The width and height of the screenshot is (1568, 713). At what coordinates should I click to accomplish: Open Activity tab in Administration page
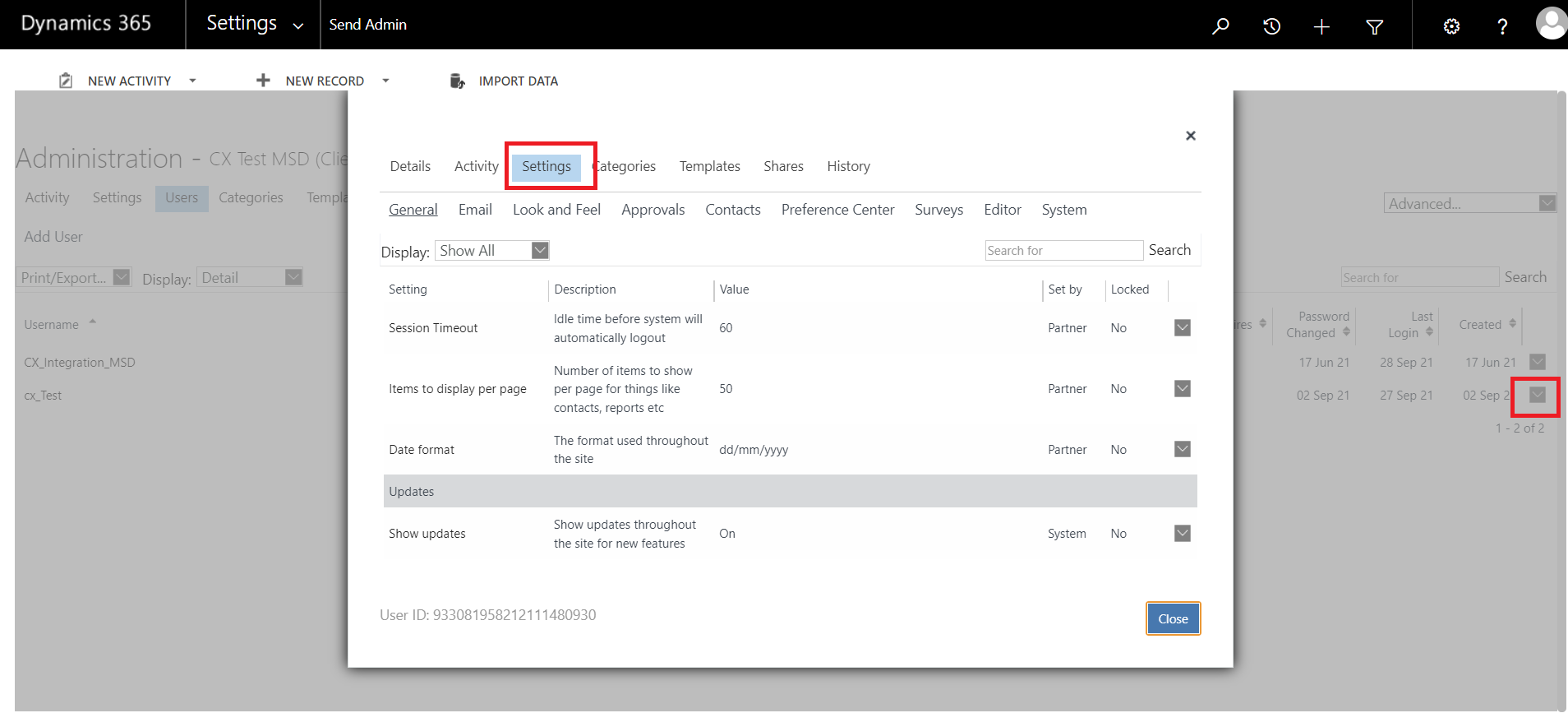(47, 197)
